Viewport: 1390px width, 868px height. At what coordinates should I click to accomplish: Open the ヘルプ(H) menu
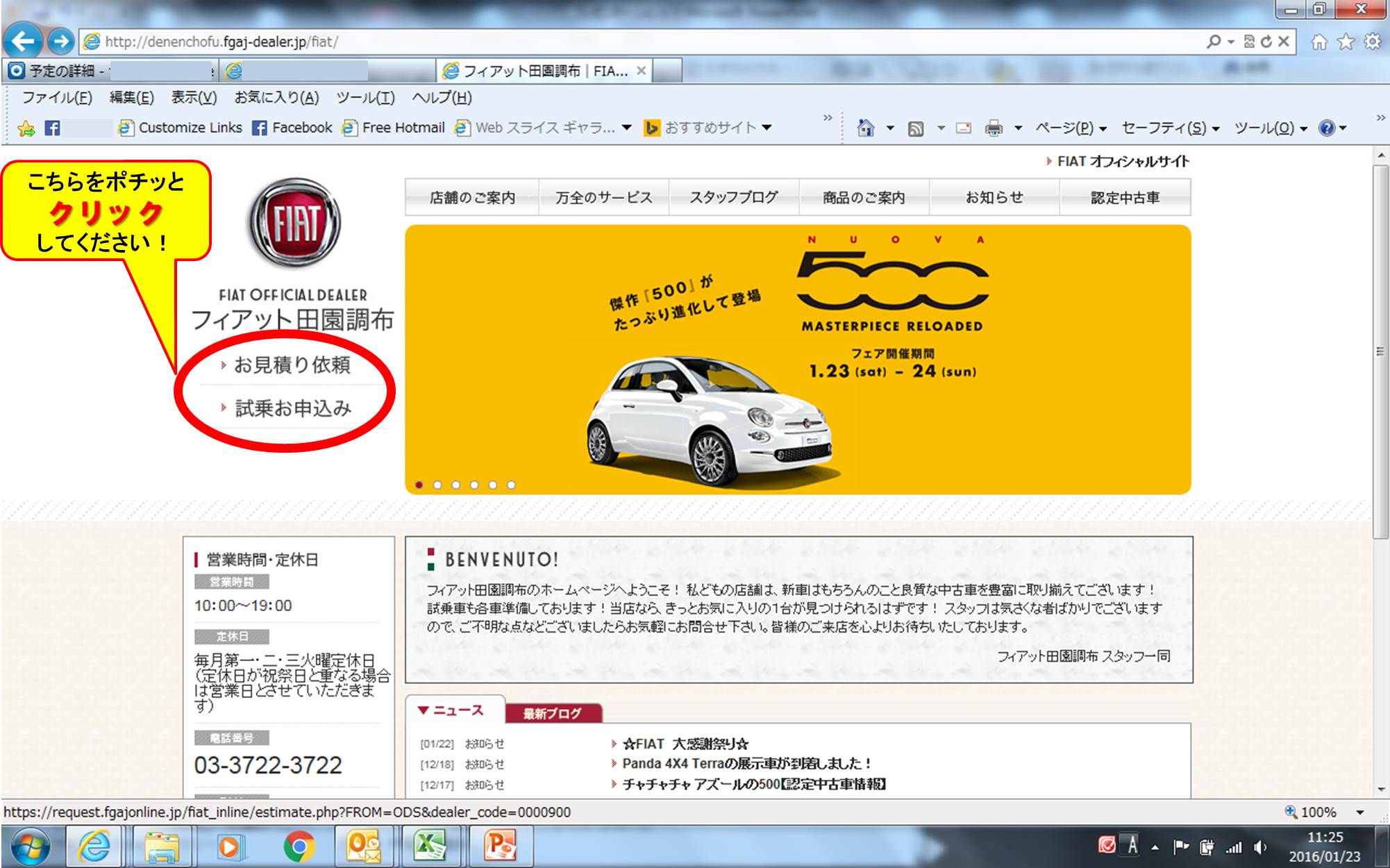coord(442,97)
